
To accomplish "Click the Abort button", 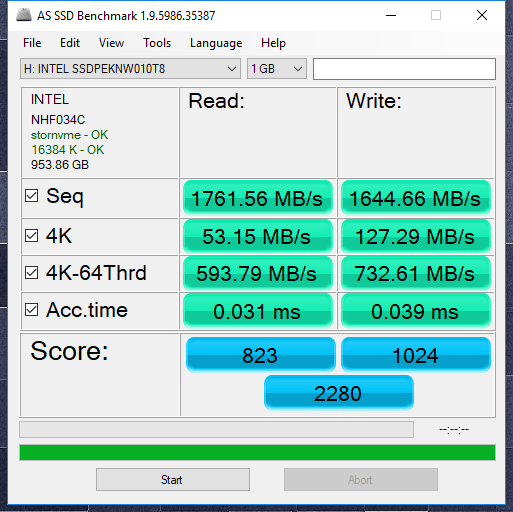I will pos(361,480).
